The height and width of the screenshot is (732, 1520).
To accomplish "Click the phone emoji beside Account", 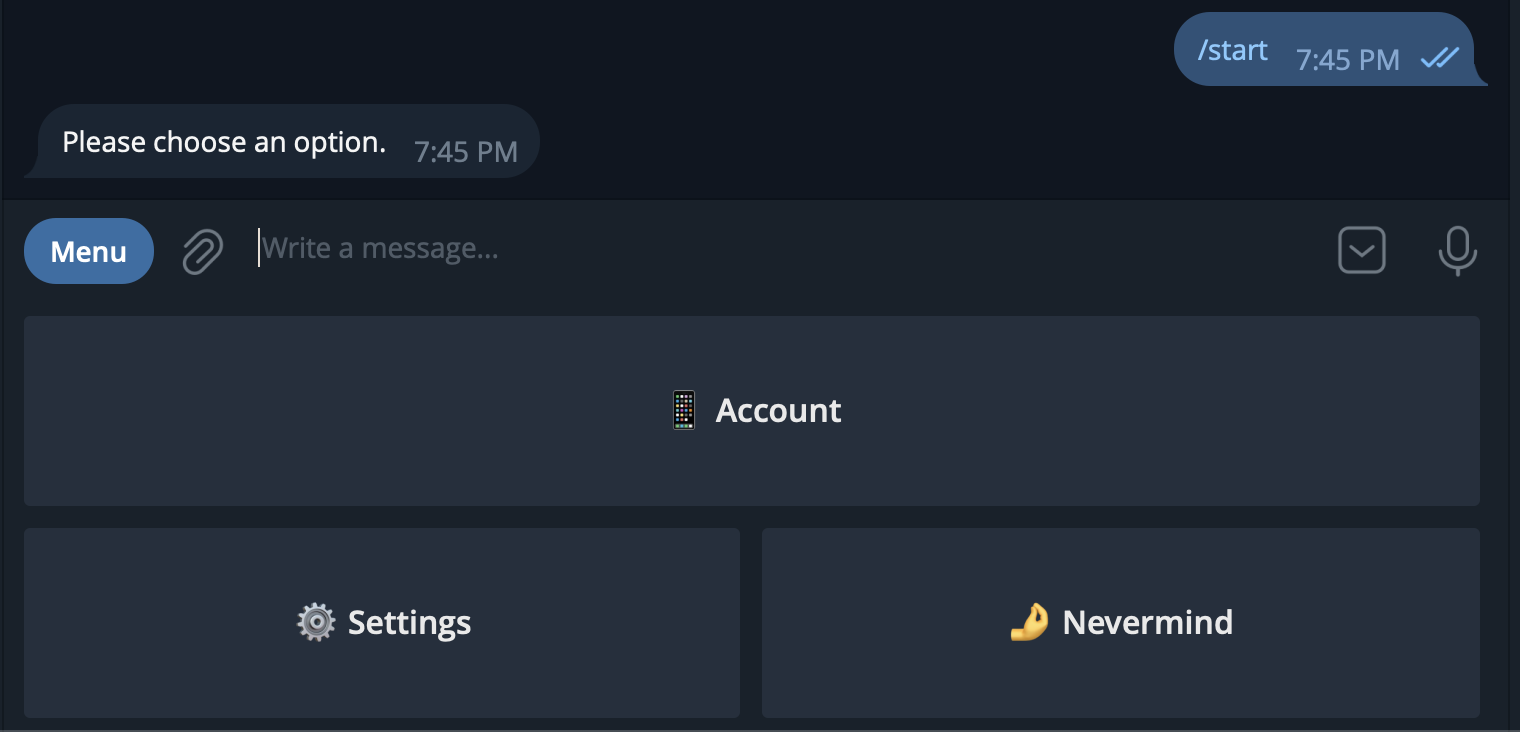I will [684, 410].
